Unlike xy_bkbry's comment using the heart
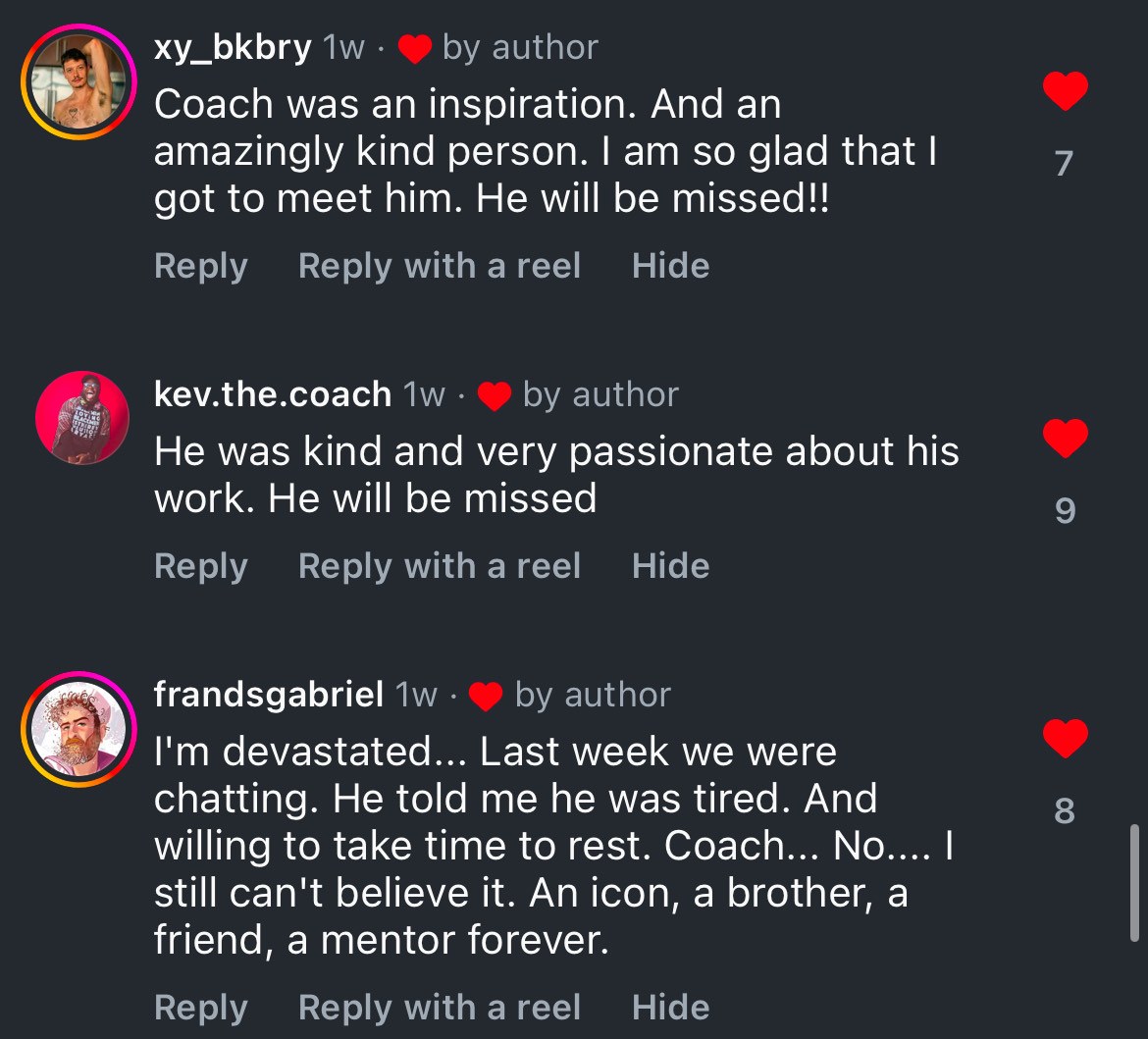 tap(1066, 91)
